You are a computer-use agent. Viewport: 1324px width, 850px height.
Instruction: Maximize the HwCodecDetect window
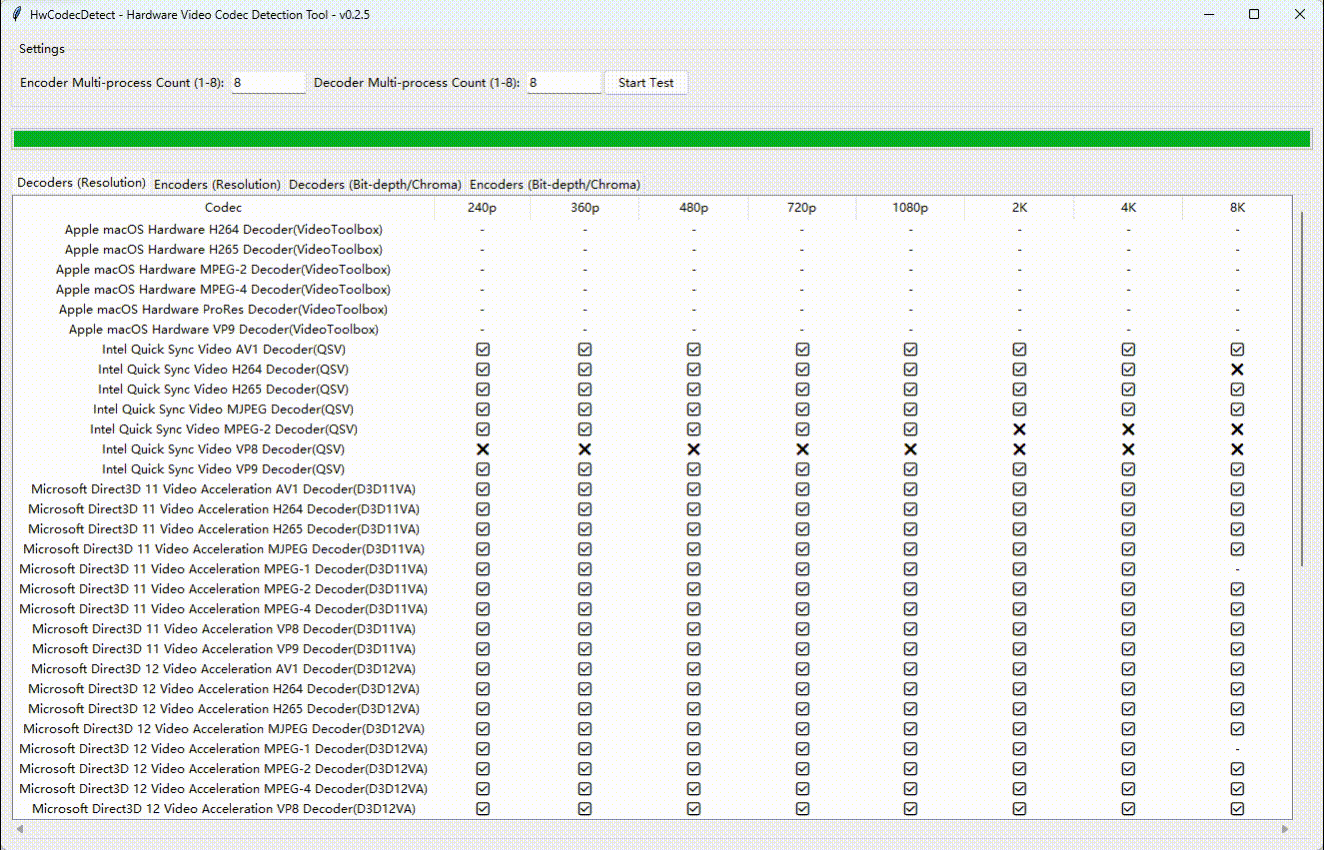tap(1254, 15)
